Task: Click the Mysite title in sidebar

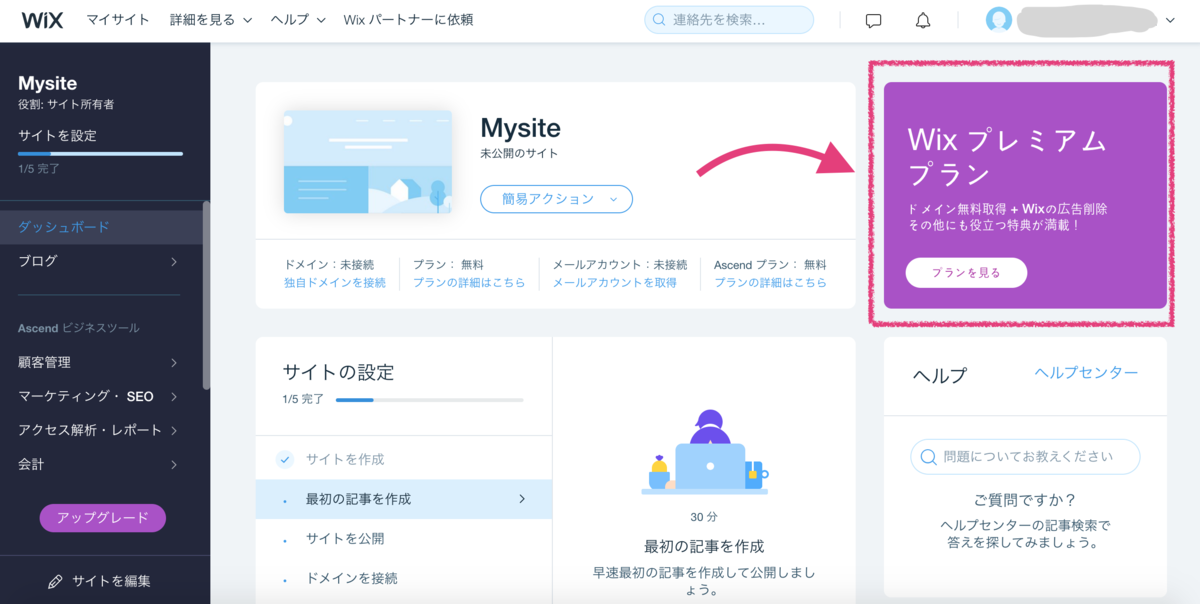Action: (x=47, y=84)
